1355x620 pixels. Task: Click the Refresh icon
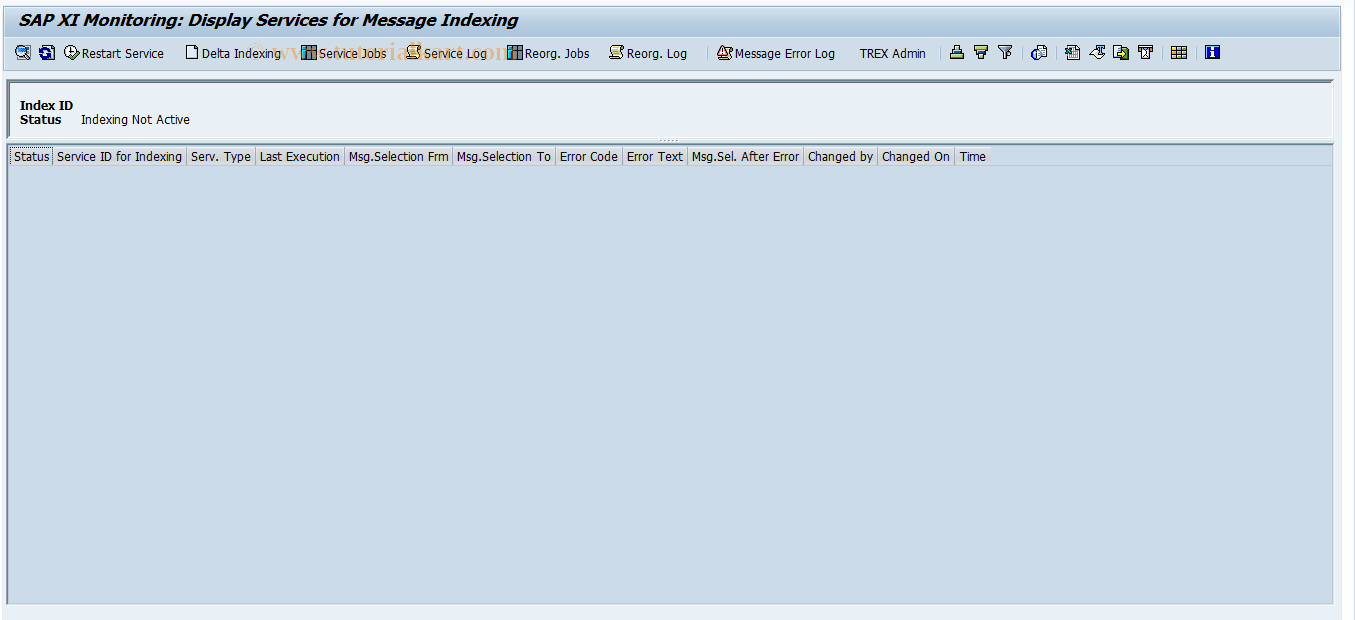47,53
